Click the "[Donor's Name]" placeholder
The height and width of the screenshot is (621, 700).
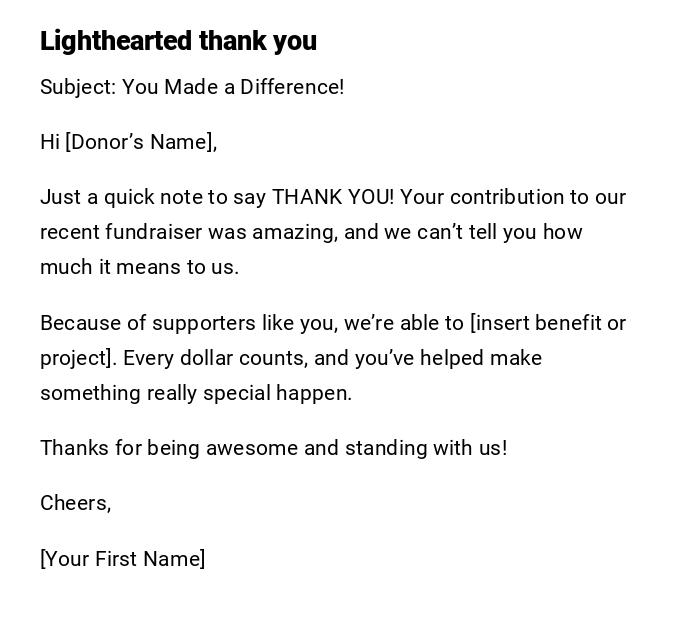141,142
